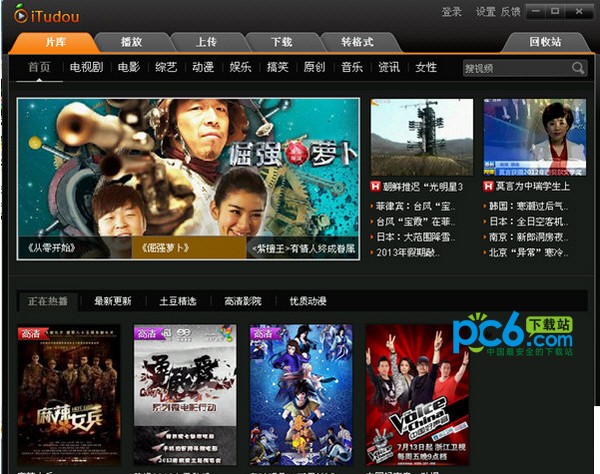Click the 登录 login link
Screen dimensions: 600x474
point(452,12)
